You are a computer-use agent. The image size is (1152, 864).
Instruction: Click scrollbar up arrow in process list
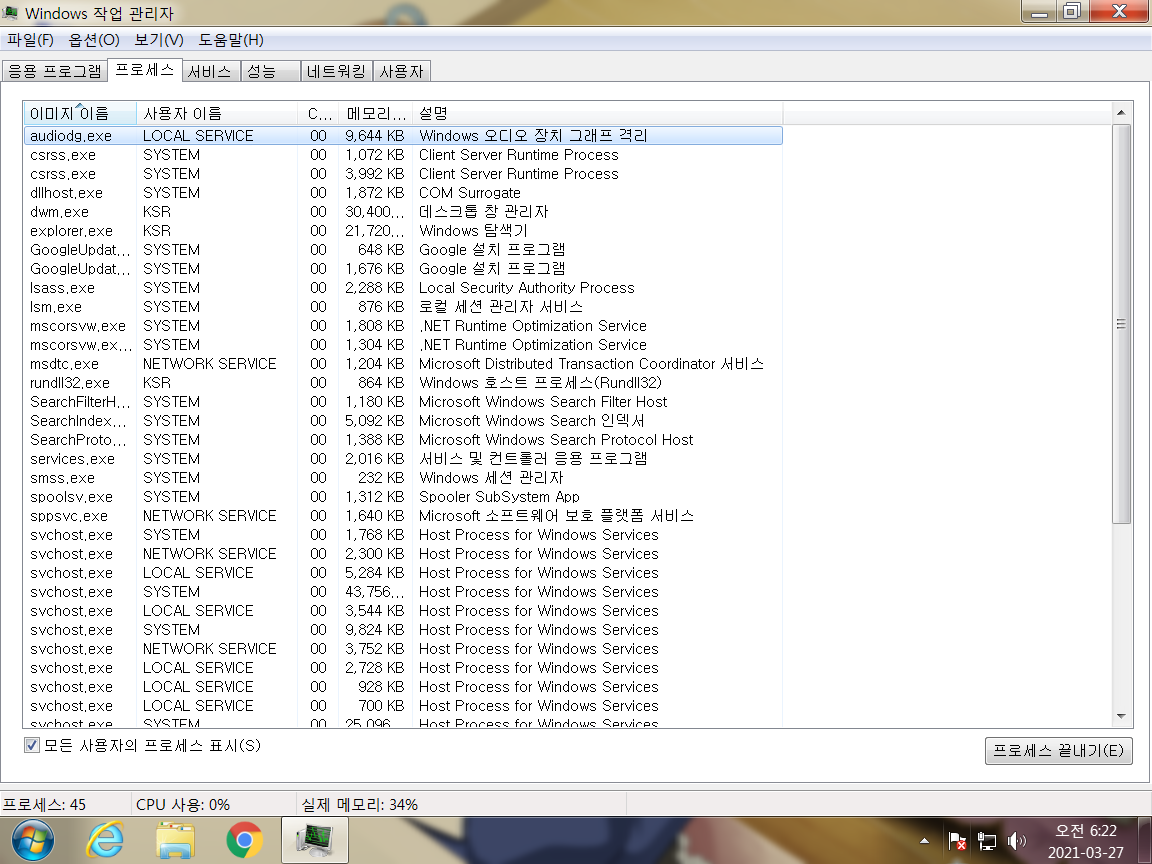click(x=1121, y=112)
